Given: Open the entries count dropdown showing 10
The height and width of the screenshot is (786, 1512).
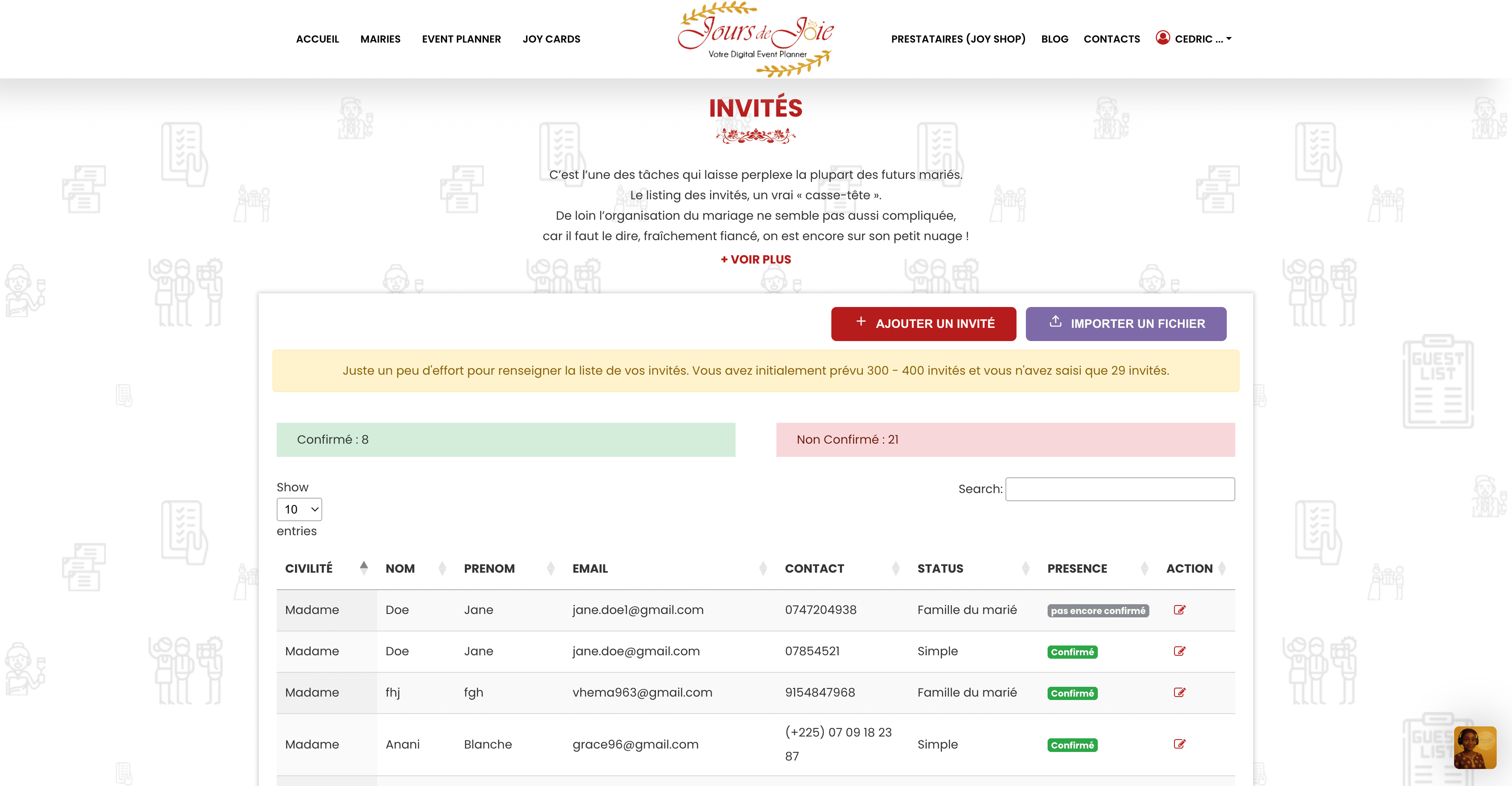Looking at the screenshot, I should pyautogui.click(x=299, y=509).
